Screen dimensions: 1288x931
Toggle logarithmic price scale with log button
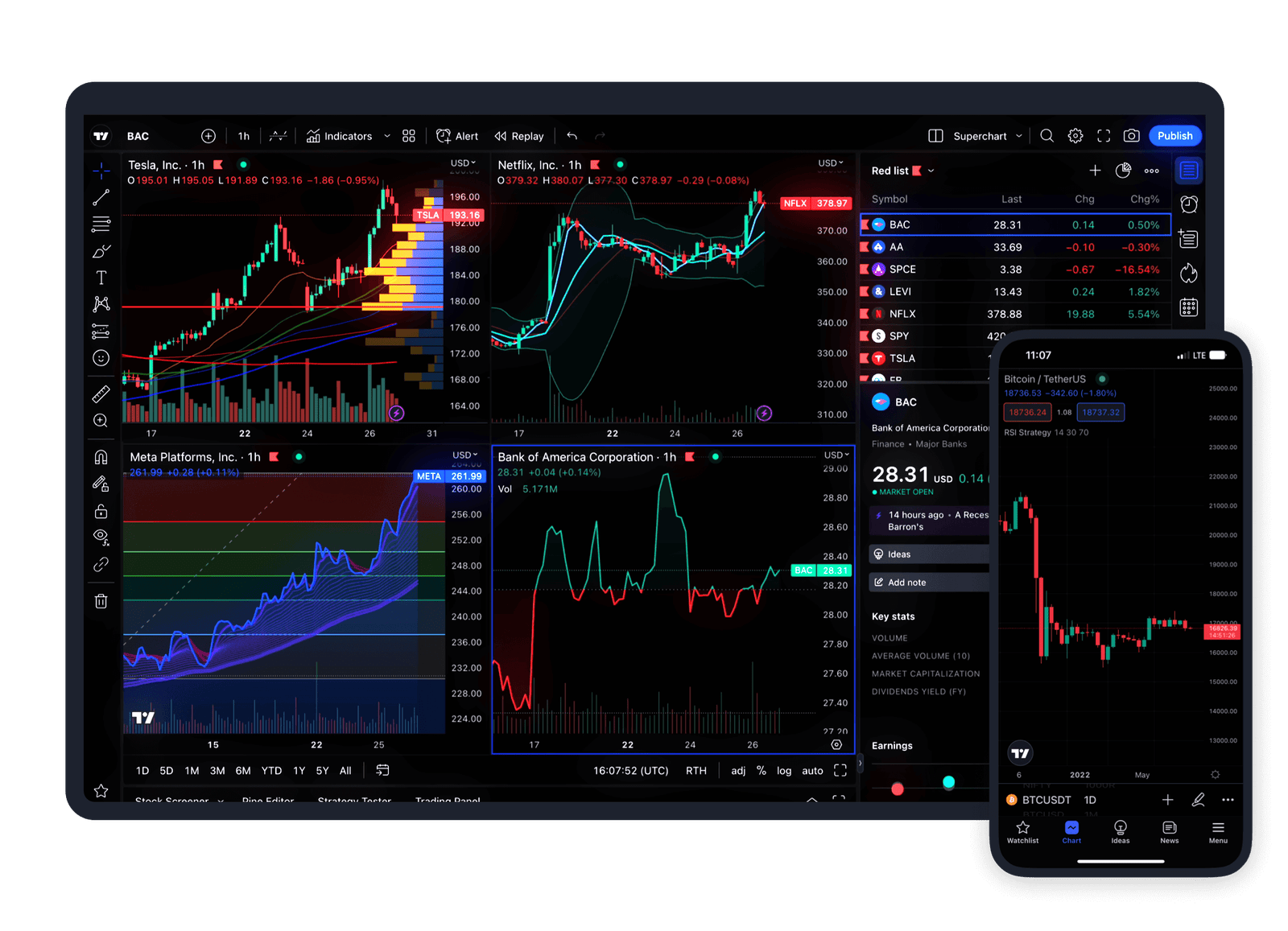click(784, 770)
